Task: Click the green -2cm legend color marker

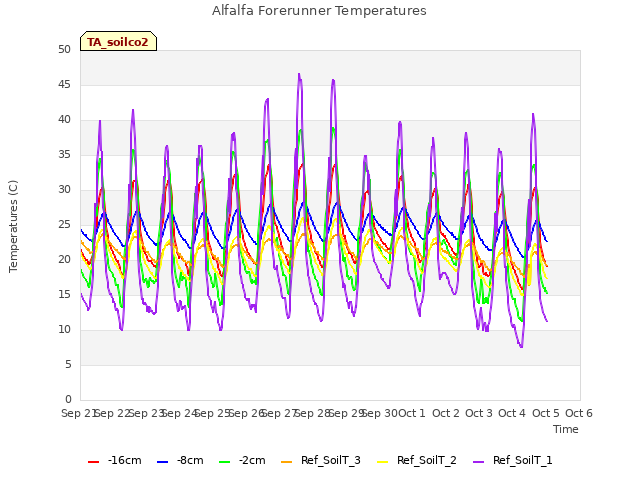Action: pyautogui.click(x=224, y=462)
